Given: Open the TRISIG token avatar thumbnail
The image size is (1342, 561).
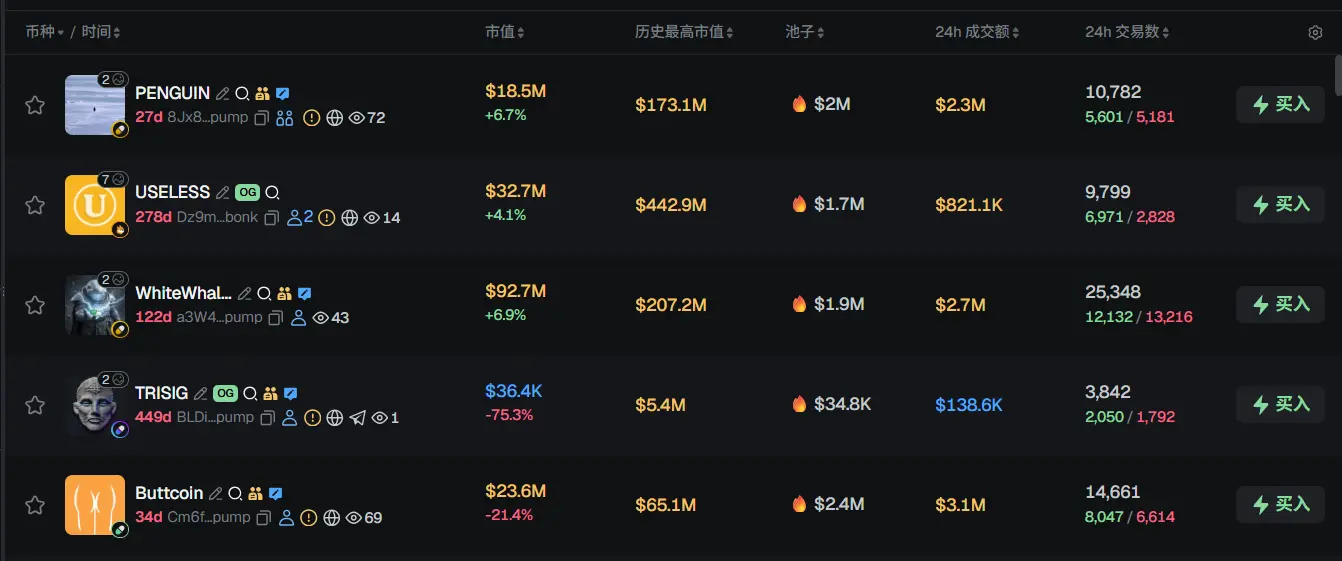Looking at the screenshot, I should (x=95, y=405).
